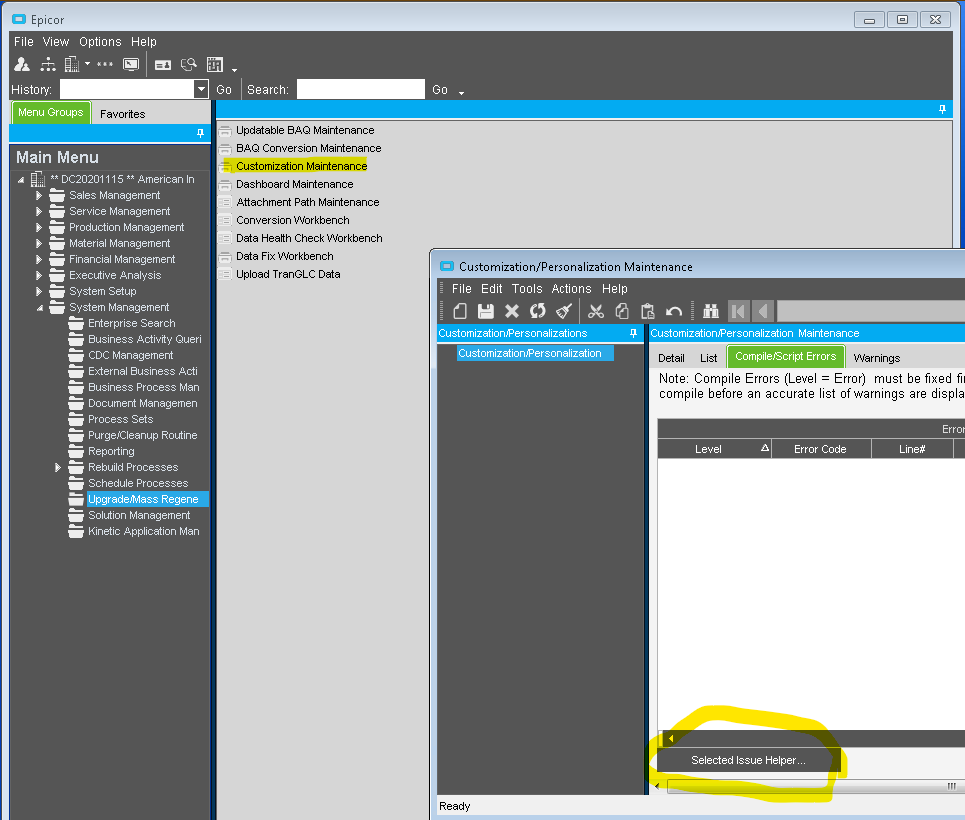
Task: Open the Actions menu in Customization Maintenance
Action: pyautogui.click(x=571, y=289)
